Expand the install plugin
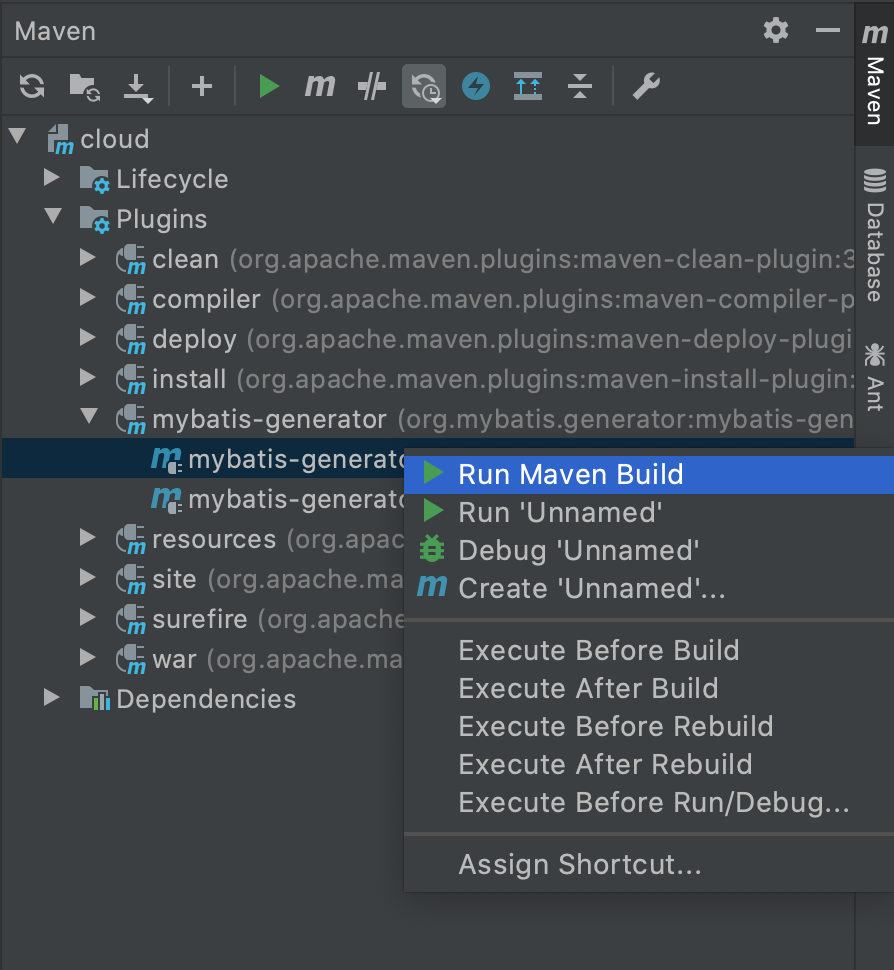Screen dimensions: 894x970 coord(88,378)
